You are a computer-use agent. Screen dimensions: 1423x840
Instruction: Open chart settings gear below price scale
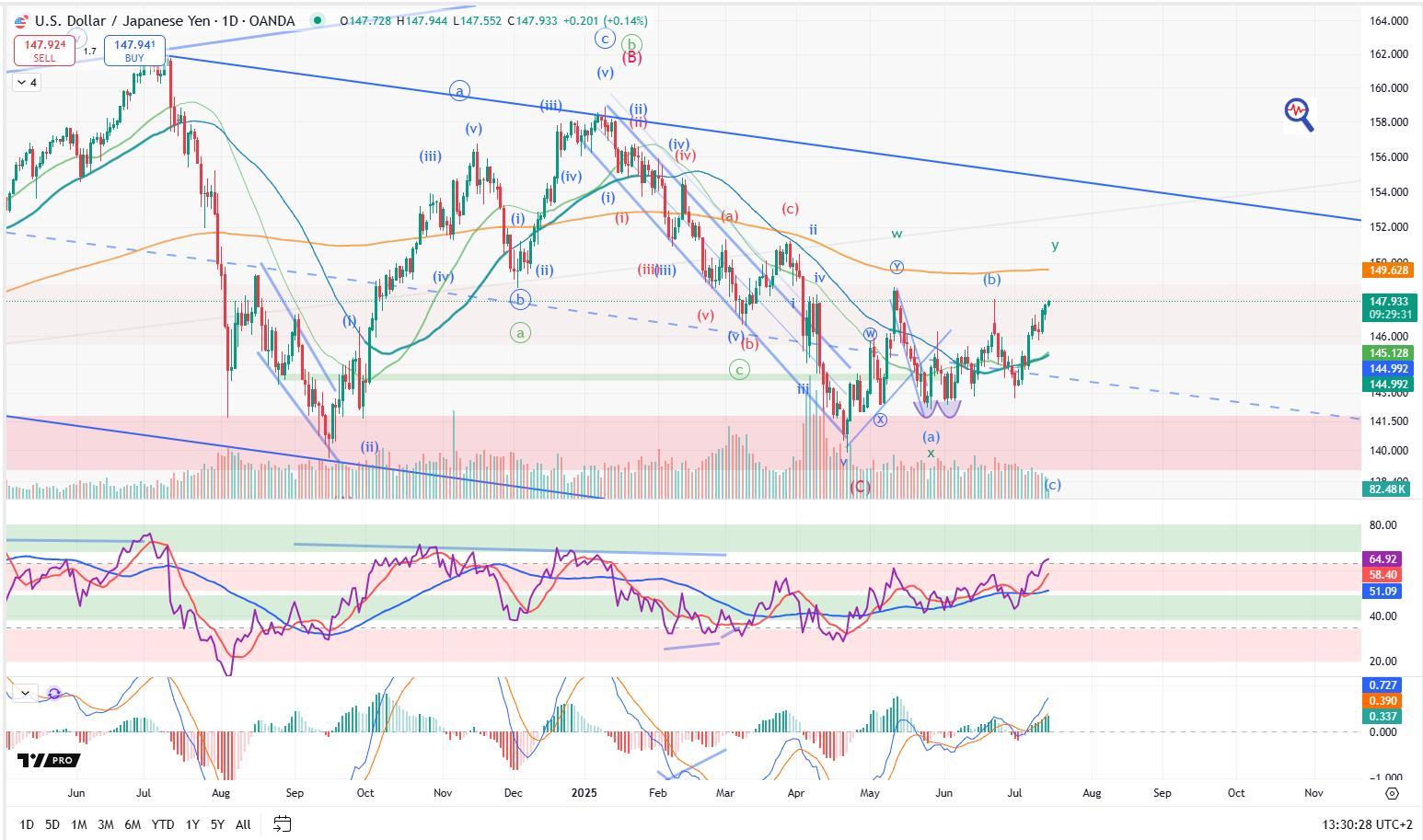pyautogui.click(x=1392, y=792)
